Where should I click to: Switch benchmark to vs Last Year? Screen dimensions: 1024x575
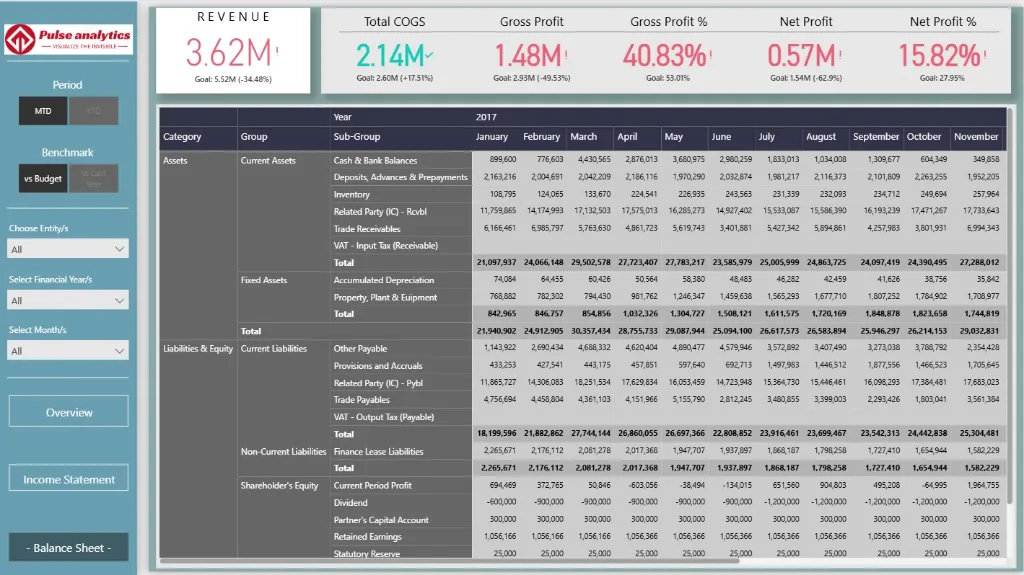tap(94, 179)
